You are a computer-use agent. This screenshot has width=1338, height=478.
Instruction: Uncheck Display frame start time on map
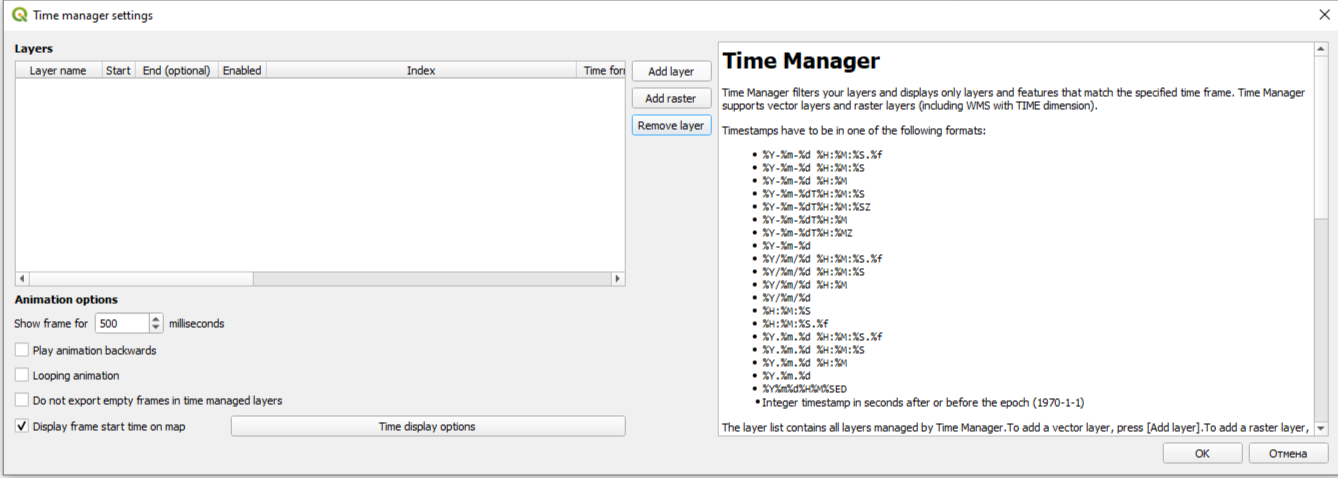tap(22, 426)
